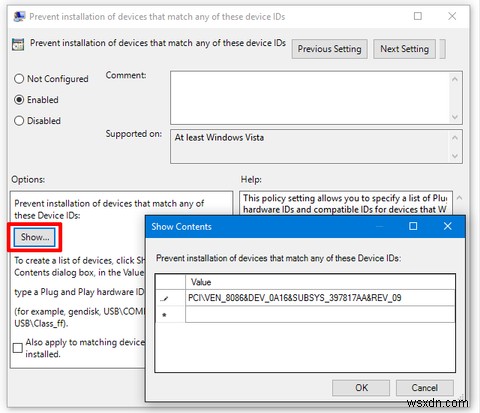Select the Not Configured radio button
The width and height of the screenshot is (480, 413).
(19, 79)
